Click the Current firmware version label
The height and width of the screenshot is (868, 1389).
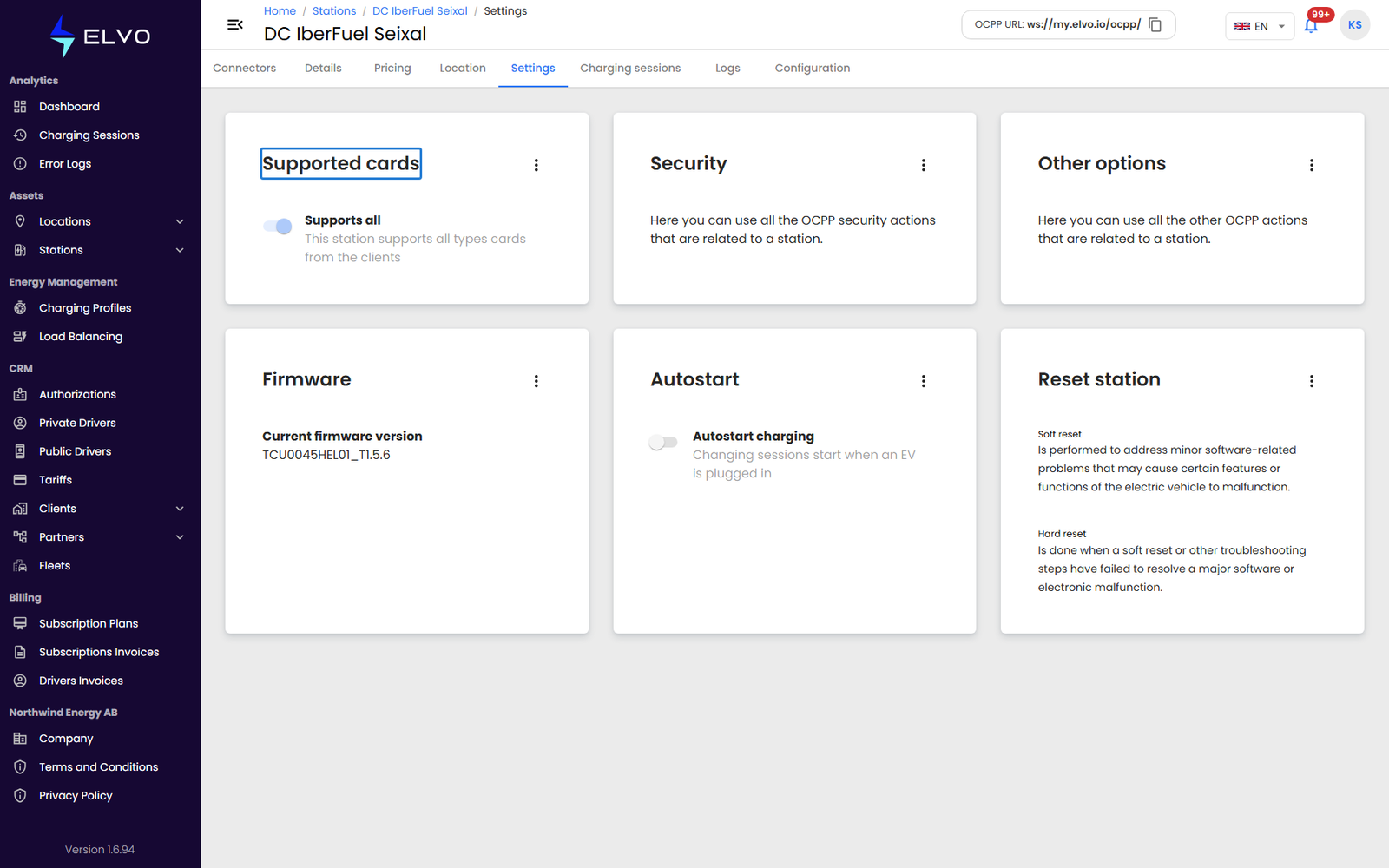click(x=342, y=437)
